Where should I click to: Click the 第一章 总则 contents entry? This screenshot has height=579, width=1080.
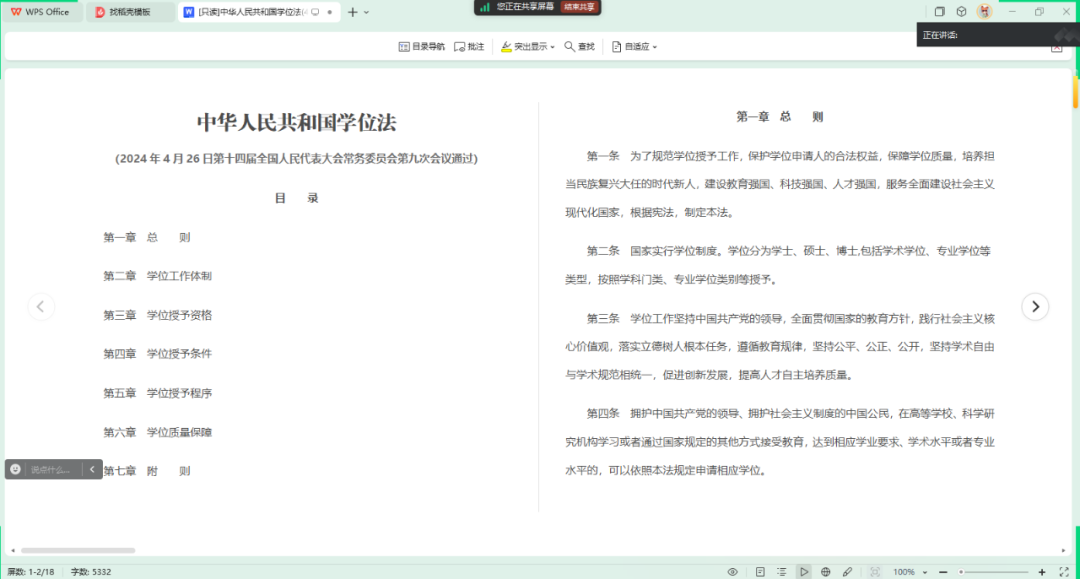[147, 238]
